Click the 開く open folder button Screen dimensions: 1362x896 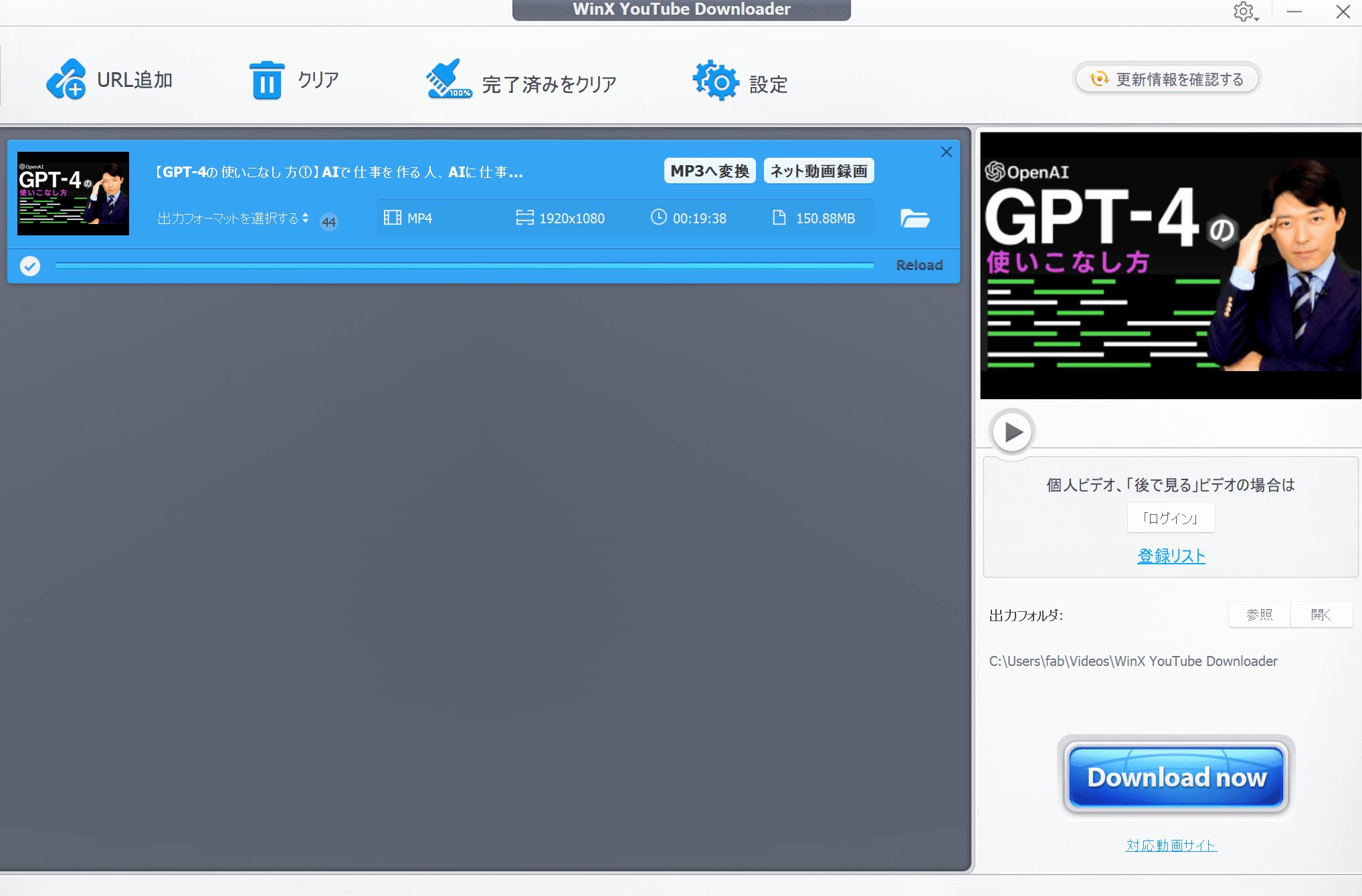(1321, 614)
